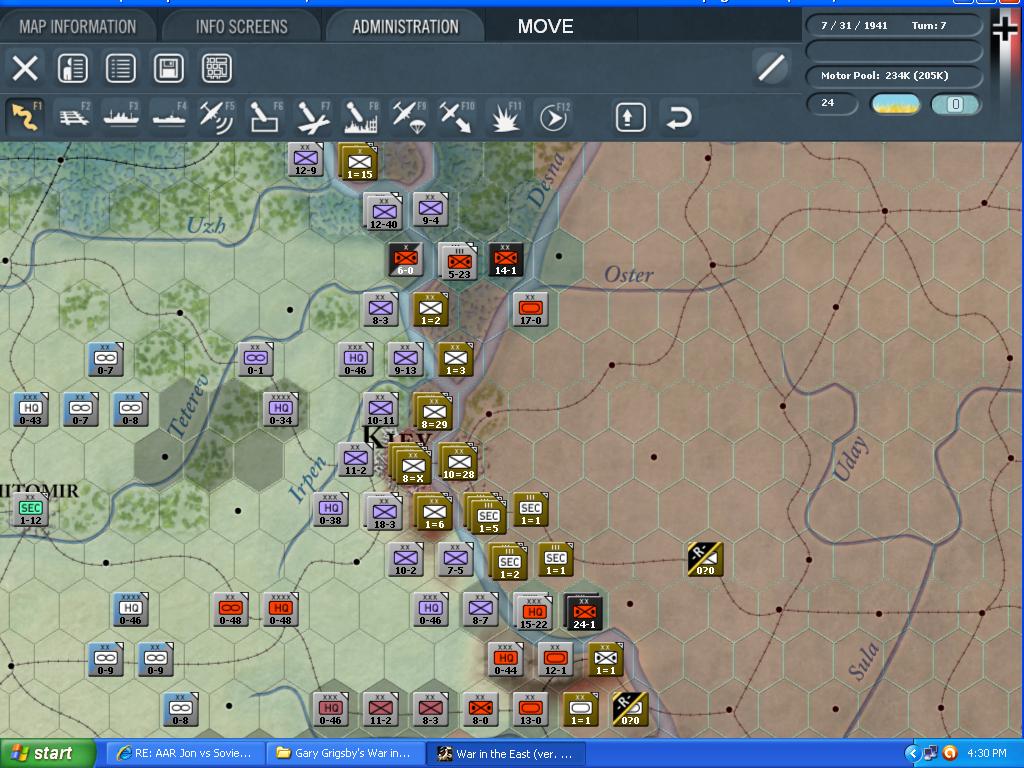1024x768 pixels.
Task: Click the date field 7/31/1941 Turn 7
Action: [x=894, y=25]
